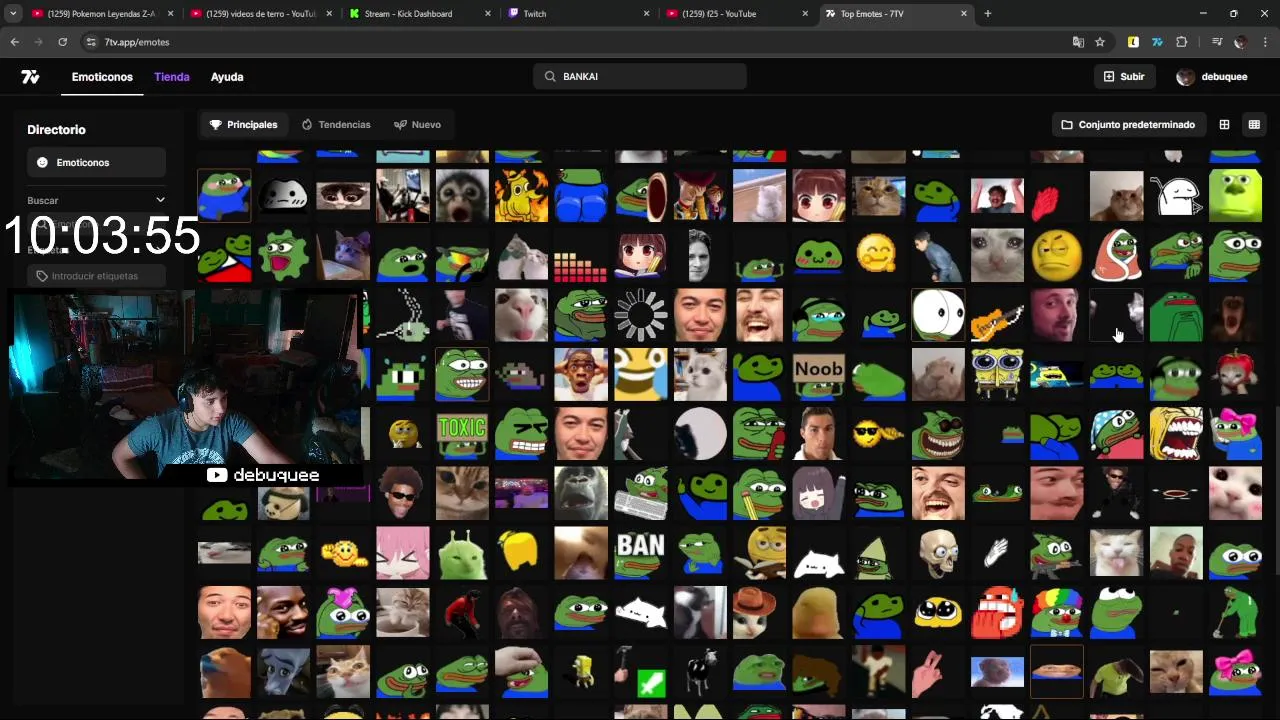
Task: Open the orange guitar emote
Action: pyautogui.click(x=997, y=315)
